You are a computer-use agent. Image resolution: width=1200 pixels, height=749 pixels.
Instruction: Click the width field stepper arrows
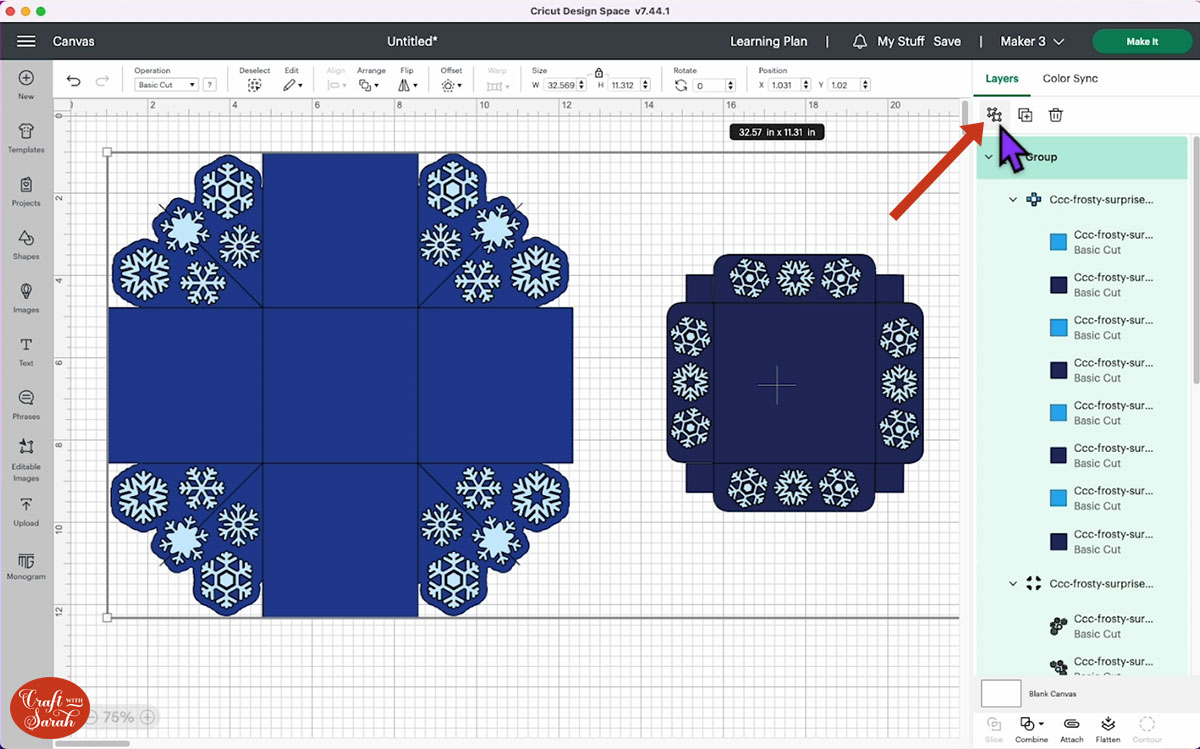pos(583,85)
